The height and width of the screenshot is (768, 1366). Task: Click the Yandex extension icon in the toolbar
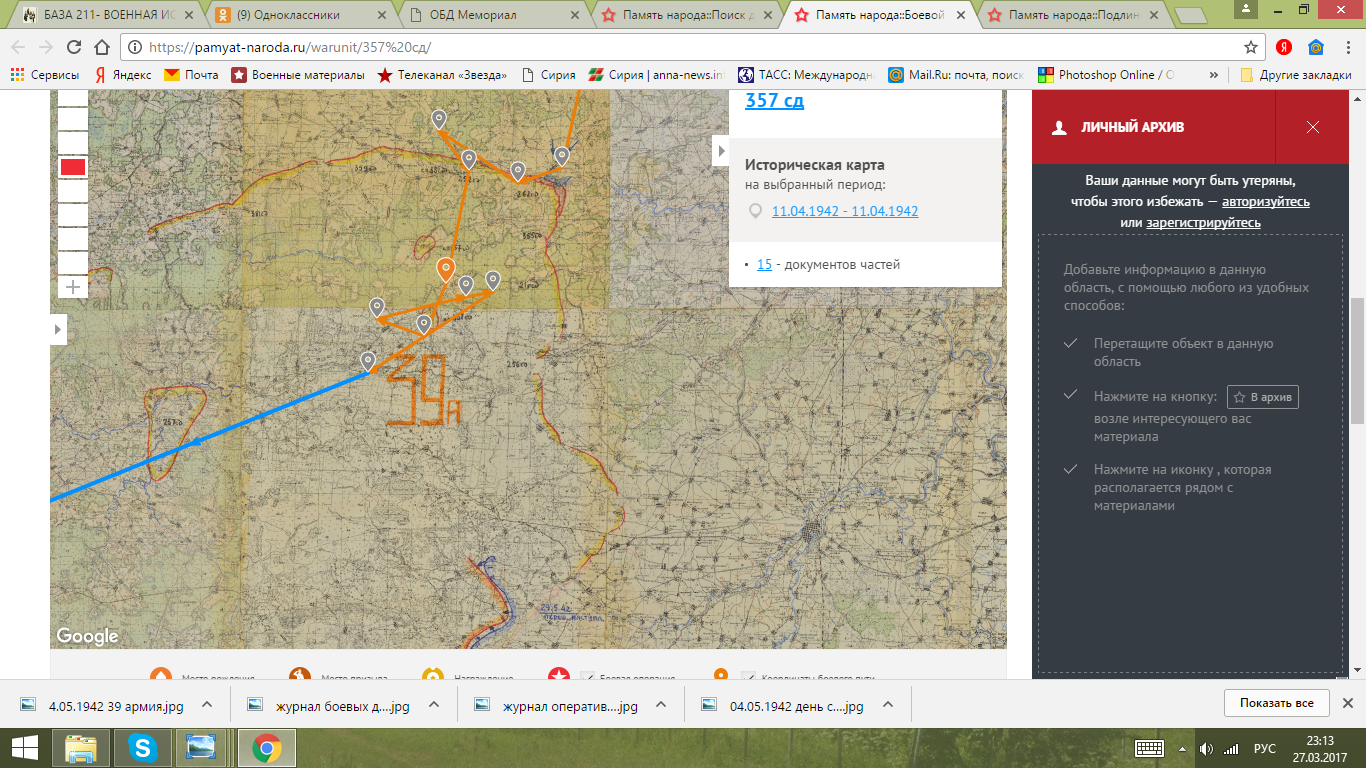click(x=1284, y=47)
